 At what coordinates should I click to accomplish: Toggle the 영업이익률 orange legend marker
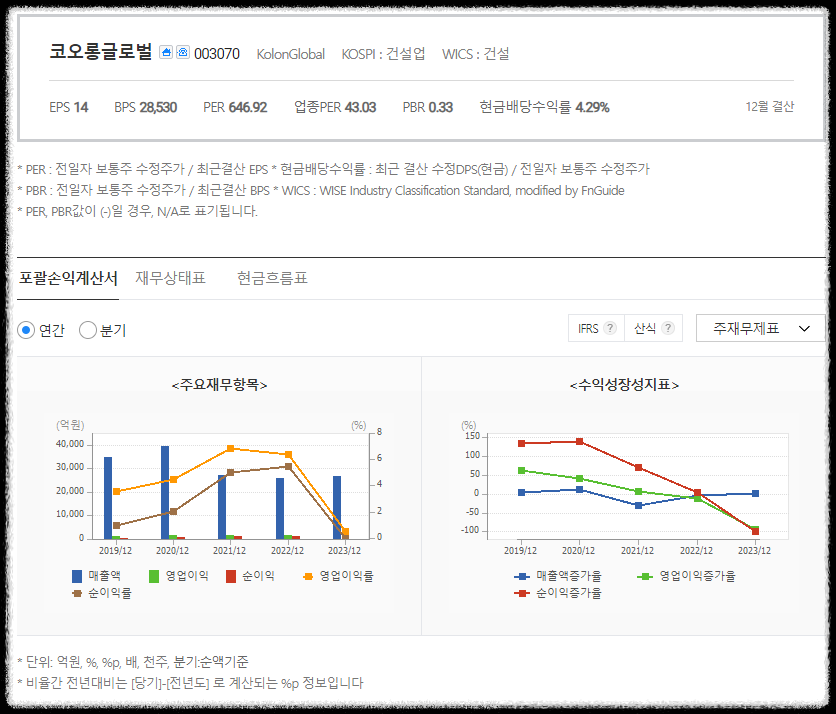(x=308, y=576)
